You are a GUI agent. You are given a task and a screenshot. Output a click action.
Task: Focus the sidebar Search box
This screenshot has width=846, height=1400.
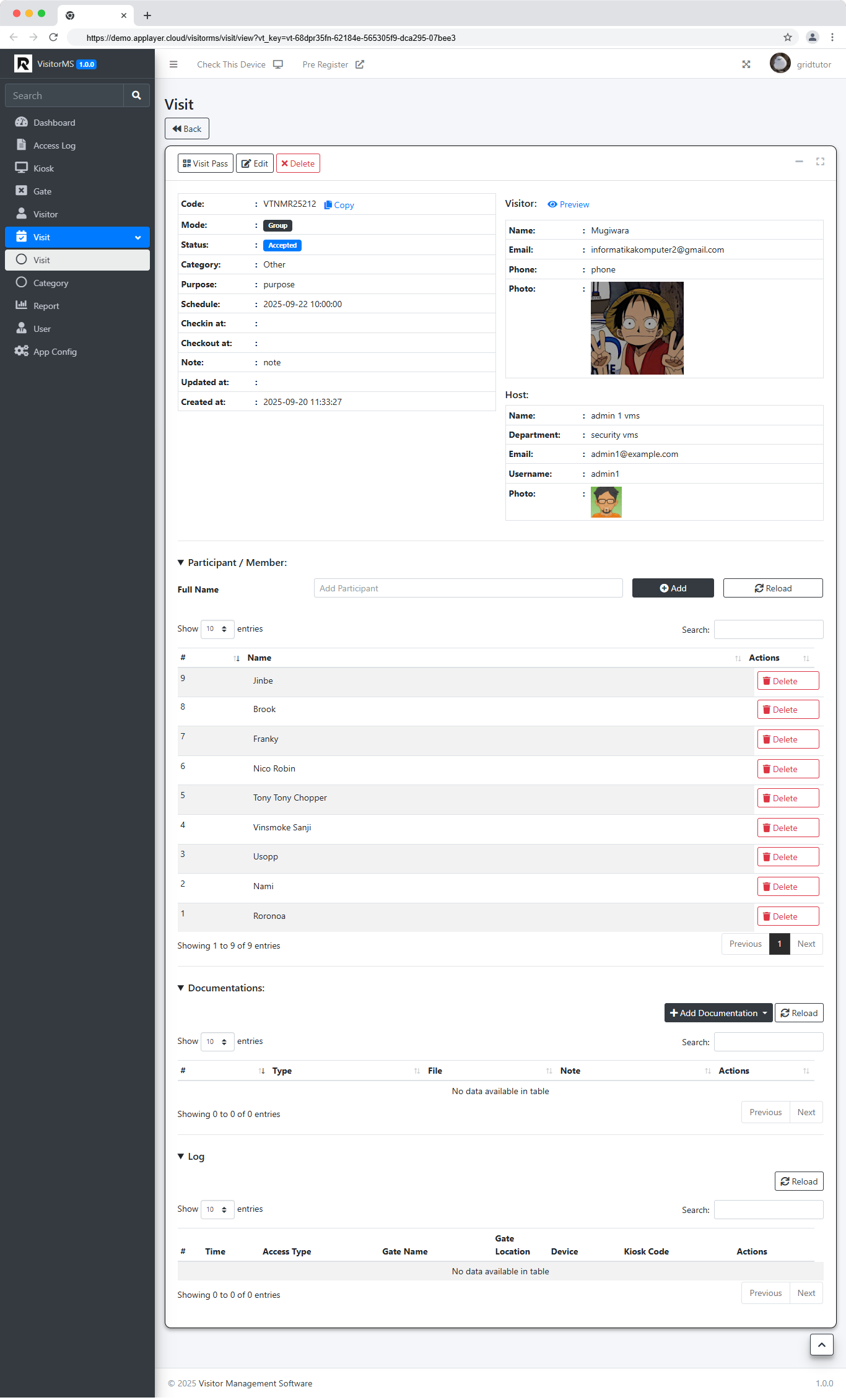pyautogui.click(x=64, y=95)
